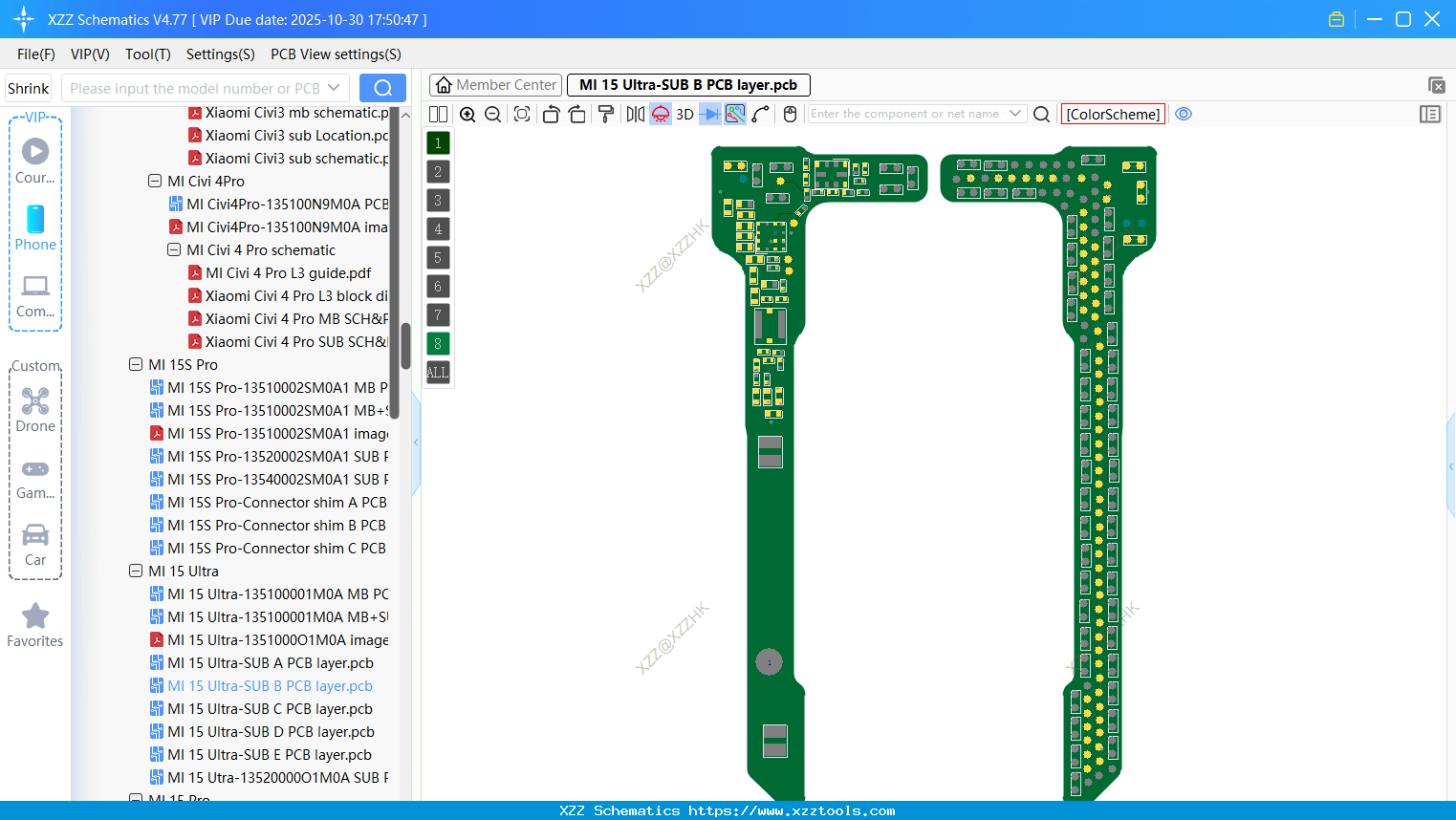Toggle the board side (top/bottom) icon
This screenshot has height=820, width=1456.
[x=660, y=114]
